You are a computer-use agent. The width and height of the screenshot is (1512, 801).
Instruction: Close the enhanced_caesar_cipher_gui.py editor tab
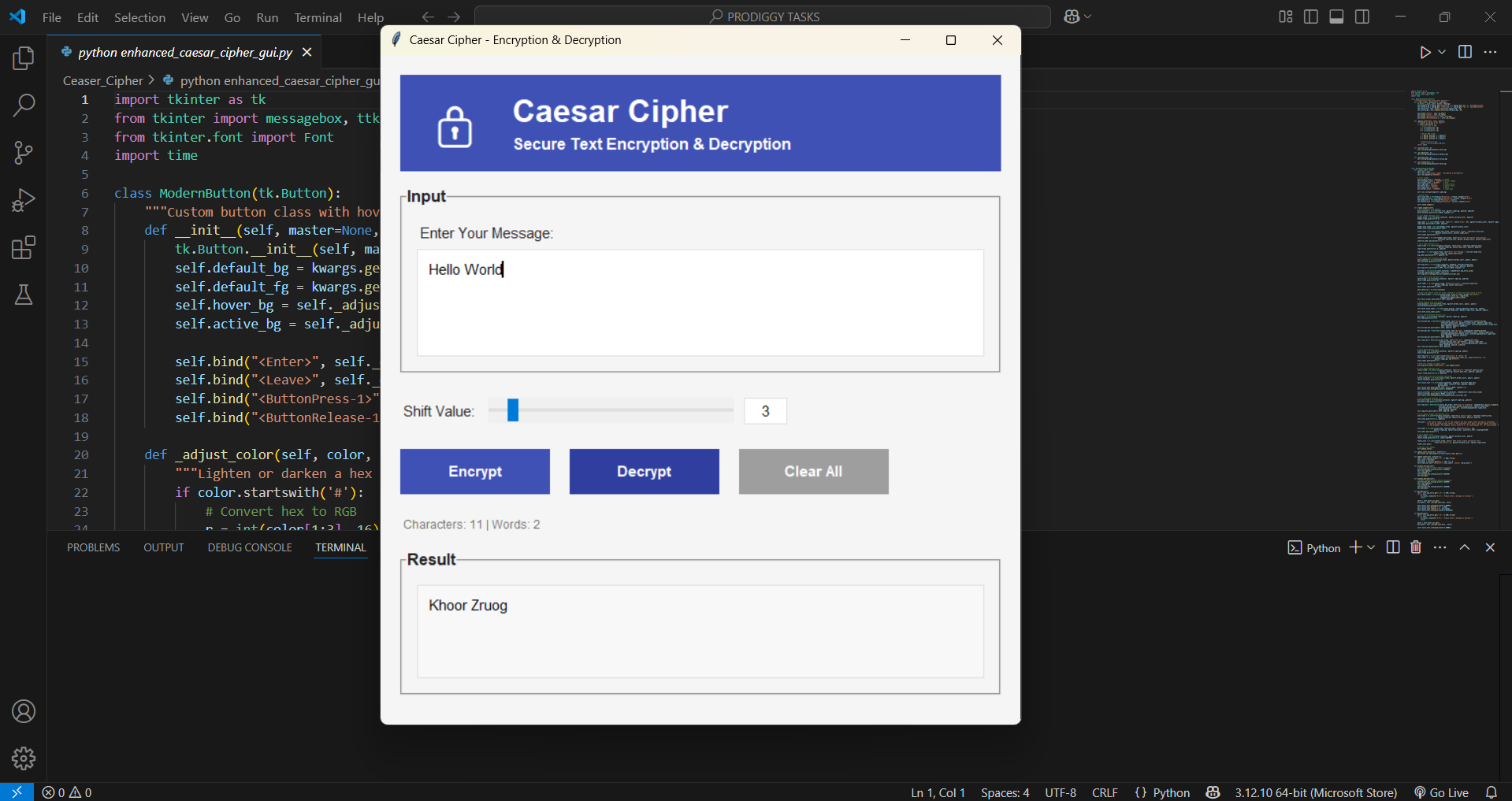click(x=307, y=52)
